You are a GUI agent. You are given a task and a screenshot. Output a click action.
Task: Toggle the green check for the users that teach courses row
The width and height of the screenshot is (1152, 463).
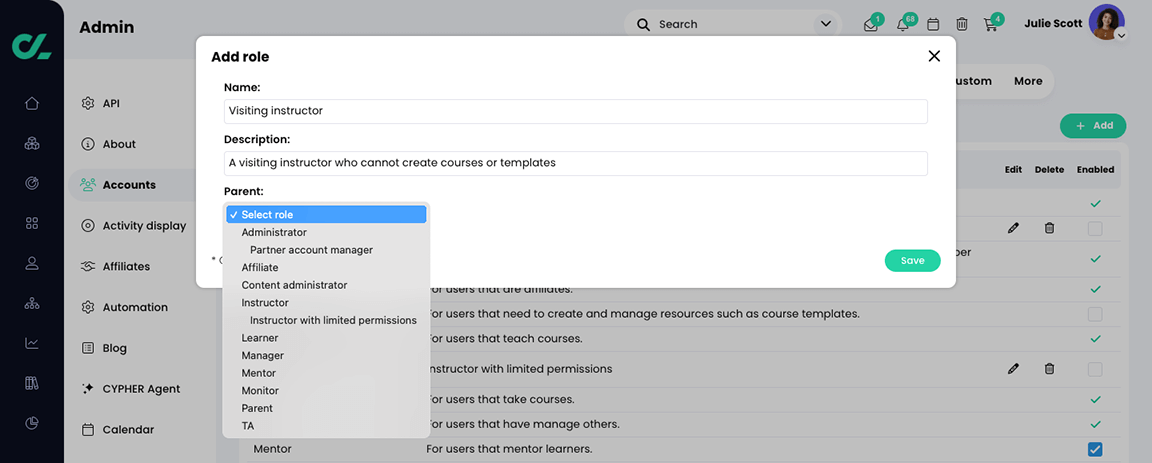pyautogui.click(x=1095, y=339)
